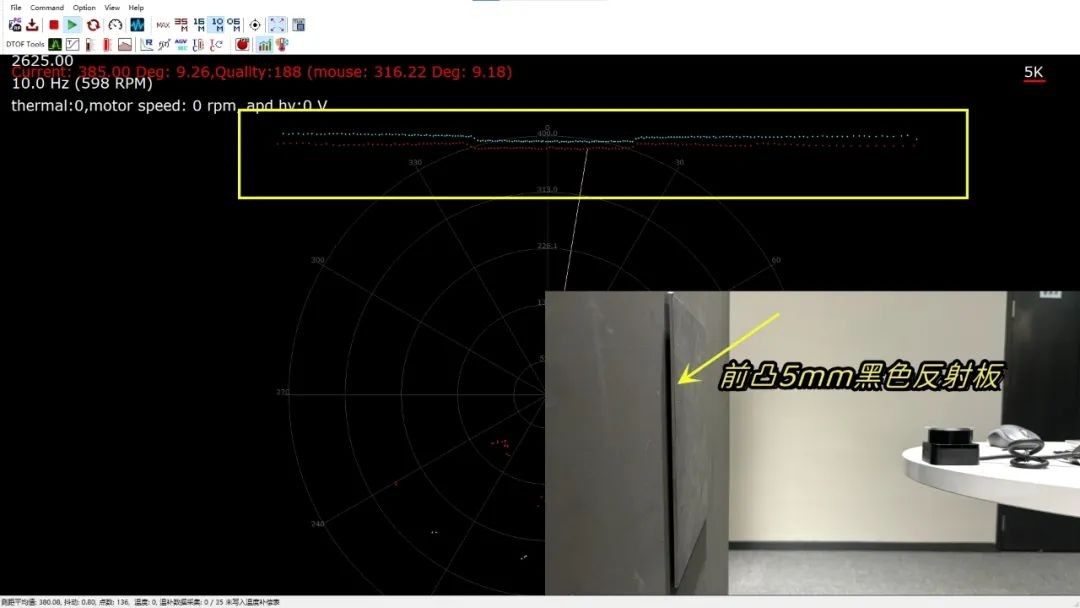Click the temperature calibration icon with box
Viewport: 1080px width, 608px height.
198,45
